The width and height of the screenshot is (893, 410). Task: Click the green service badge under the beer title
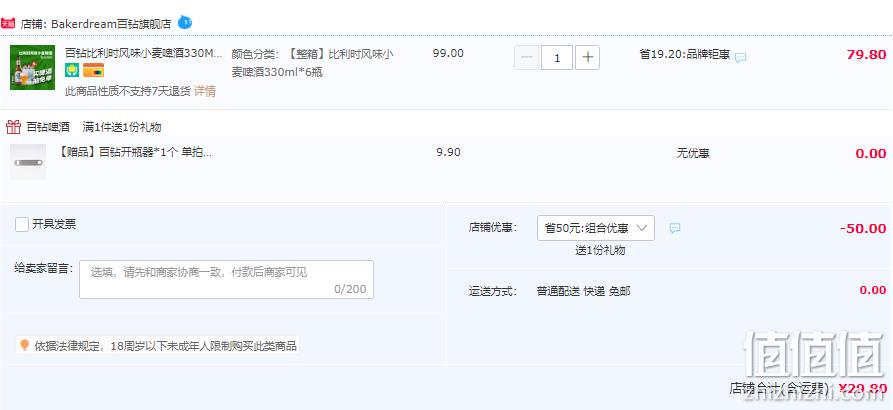click(x=72, y=70)
